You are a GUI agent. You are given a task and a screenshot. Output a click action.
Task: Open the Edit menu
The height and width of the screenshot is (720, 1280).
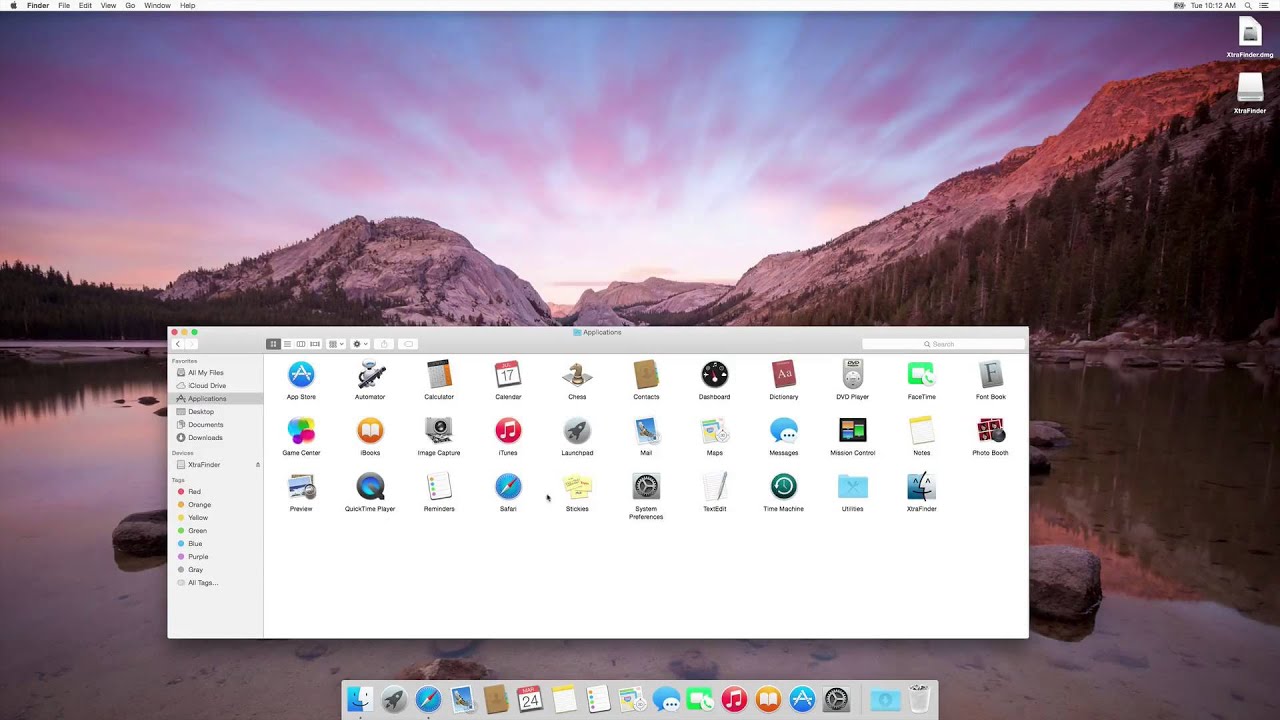pyautogui.click(x=85, y=6)
